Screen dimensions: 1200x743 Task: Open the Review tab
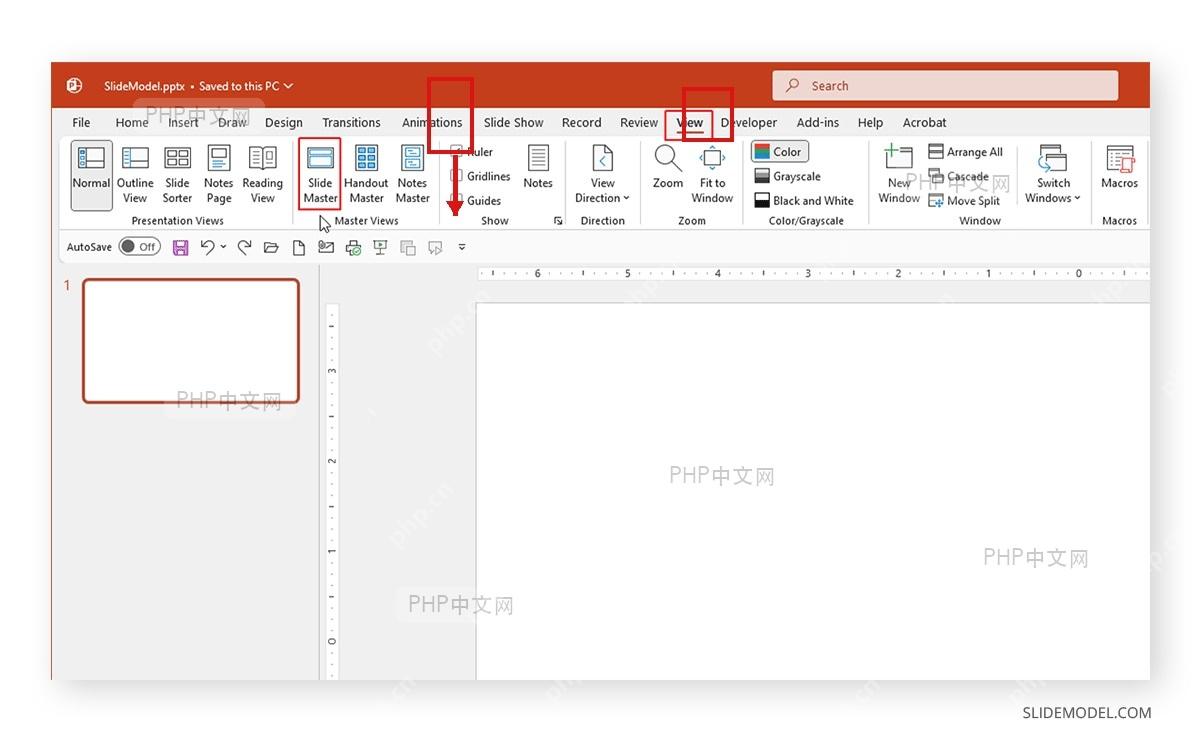coord(639,123)
